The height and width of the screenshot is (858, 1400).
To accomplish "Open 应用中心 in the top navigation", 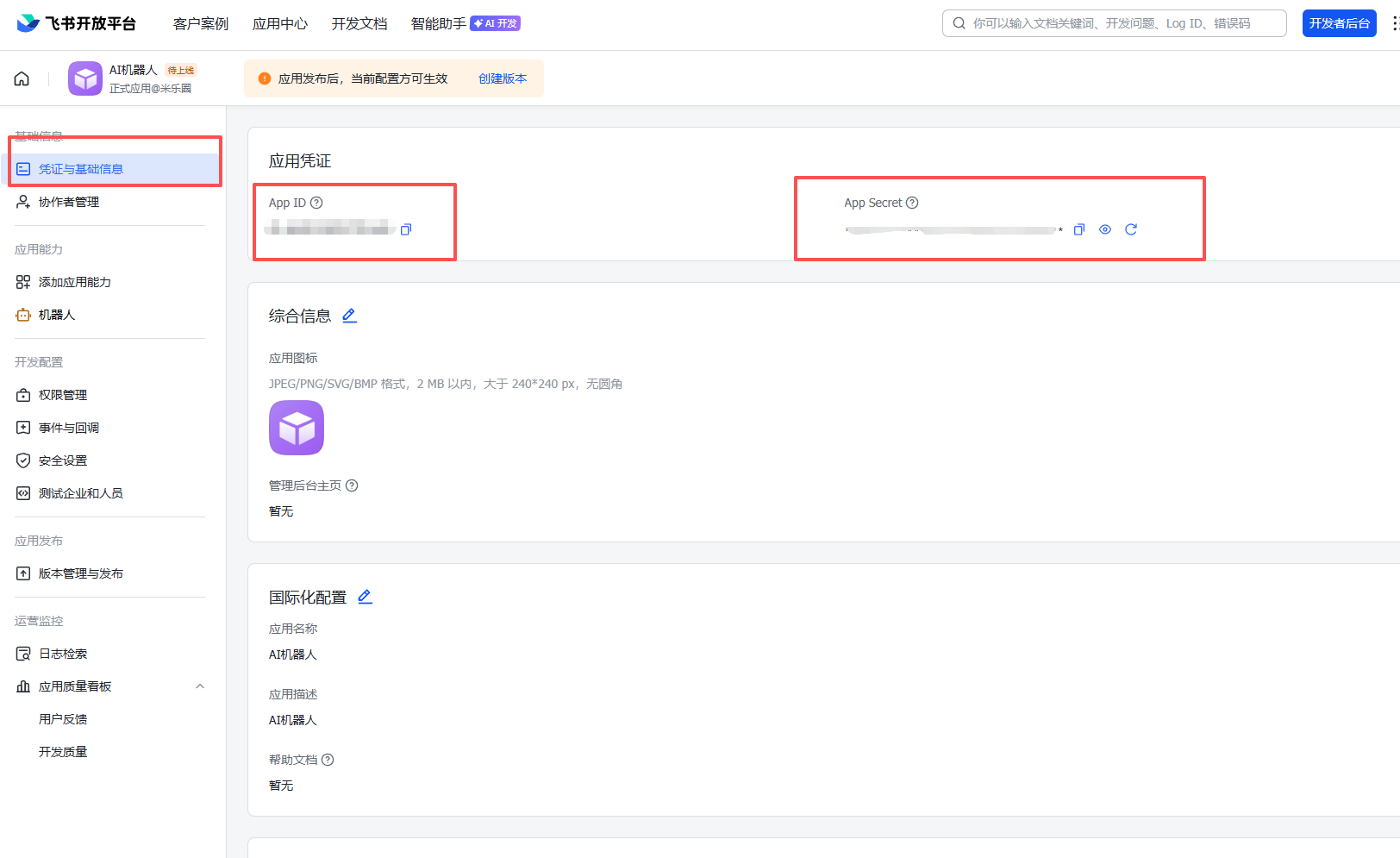I will pyautogui.click(x=279, y=23).
